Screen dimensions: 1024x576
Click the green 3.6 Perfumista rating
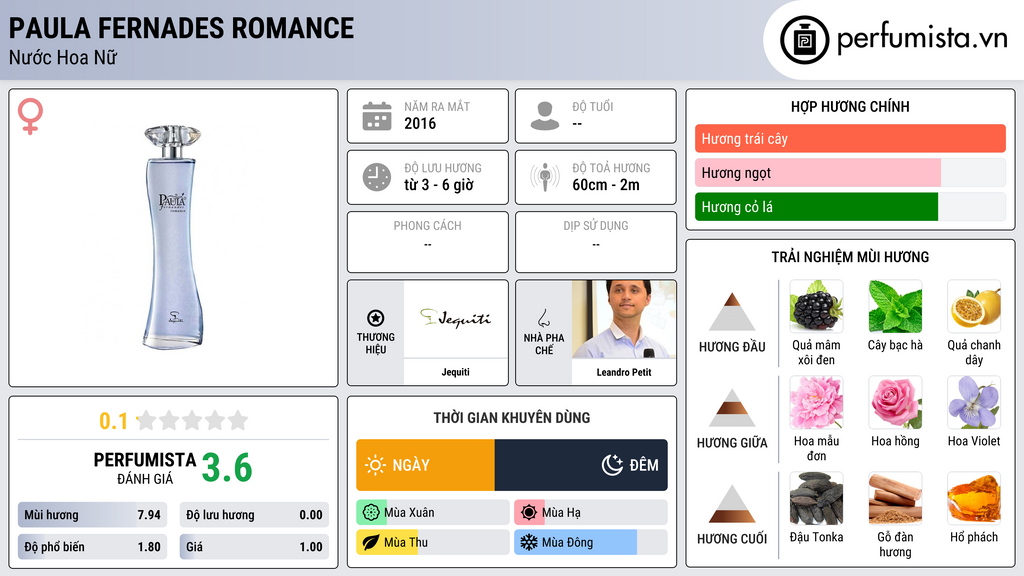(227, 468)
